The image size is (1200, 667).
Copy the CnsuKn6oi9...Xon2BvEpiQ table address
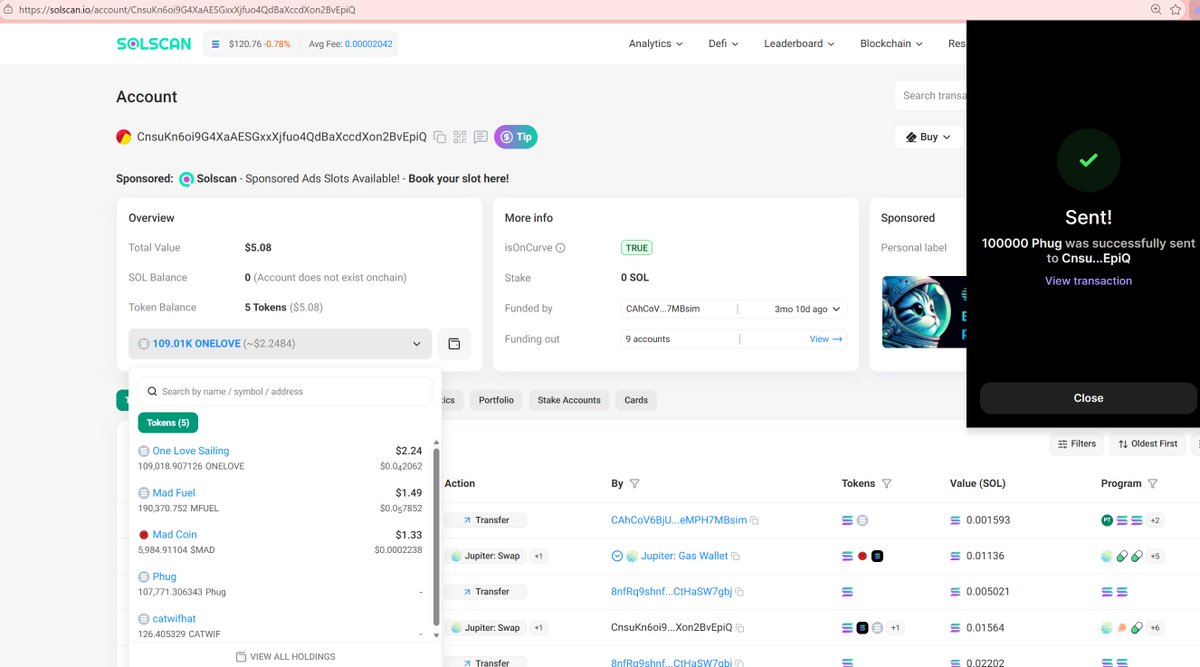pos(741,628)
